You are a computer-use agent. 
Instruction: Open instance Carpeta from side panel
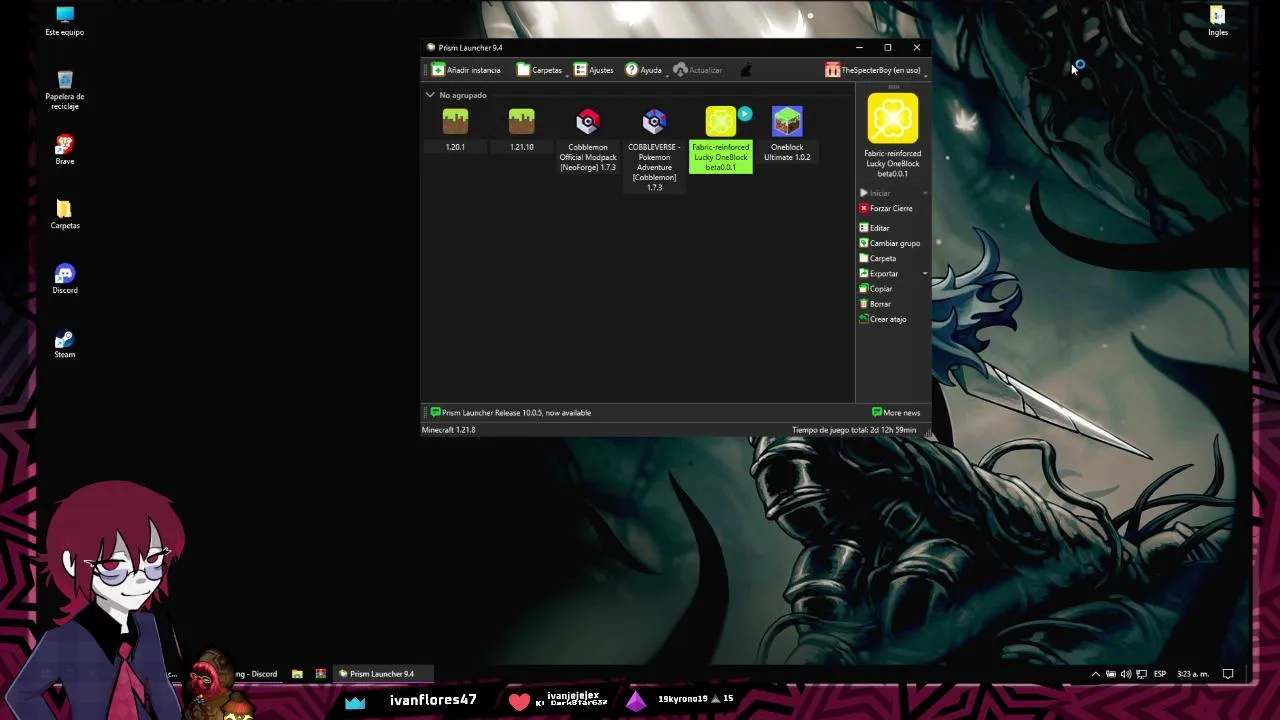click(x=878, y=258)
